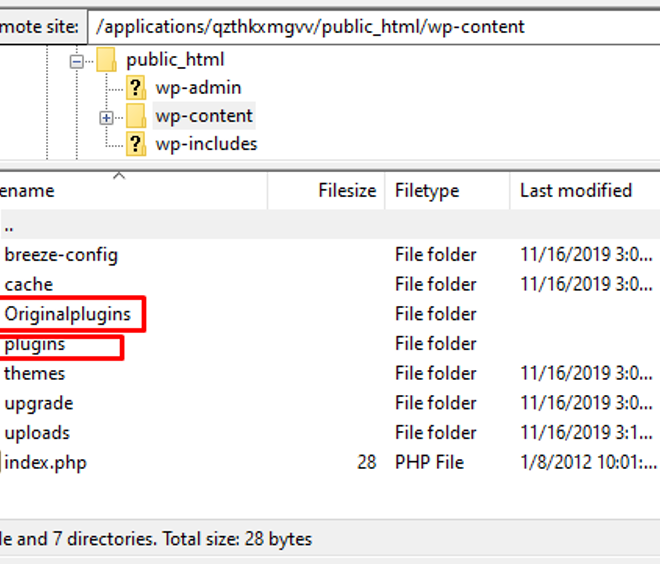This screenshot has height=564, width=660.
Task: Select the cache folder row
Action: pos(330,285)
